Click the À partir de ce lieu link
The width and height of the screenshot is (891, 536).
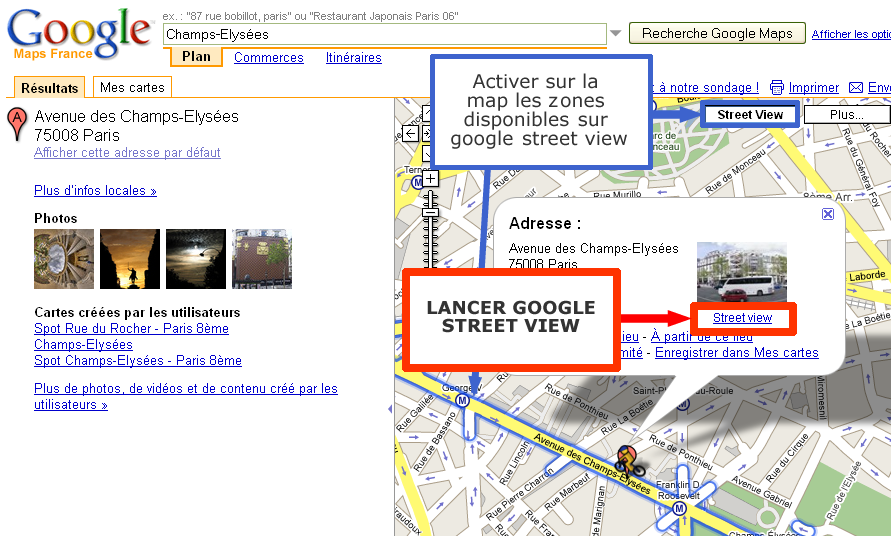(702, 336)
